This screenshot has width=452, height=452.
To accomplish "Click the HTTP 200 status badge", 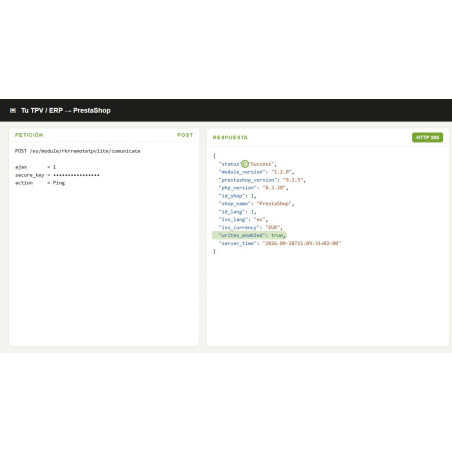I will (x=427, y=137).
